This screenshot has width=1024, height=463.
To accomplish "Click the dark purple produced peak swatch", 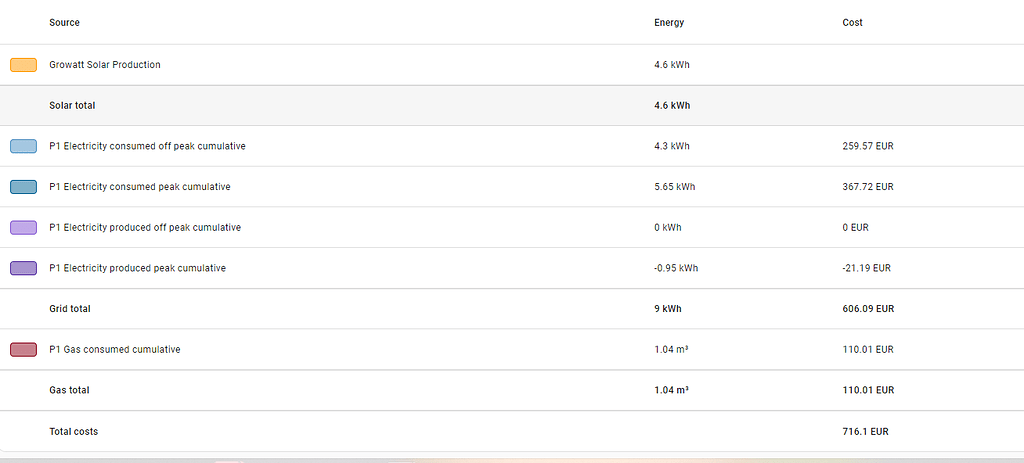I will coord(23,268).
